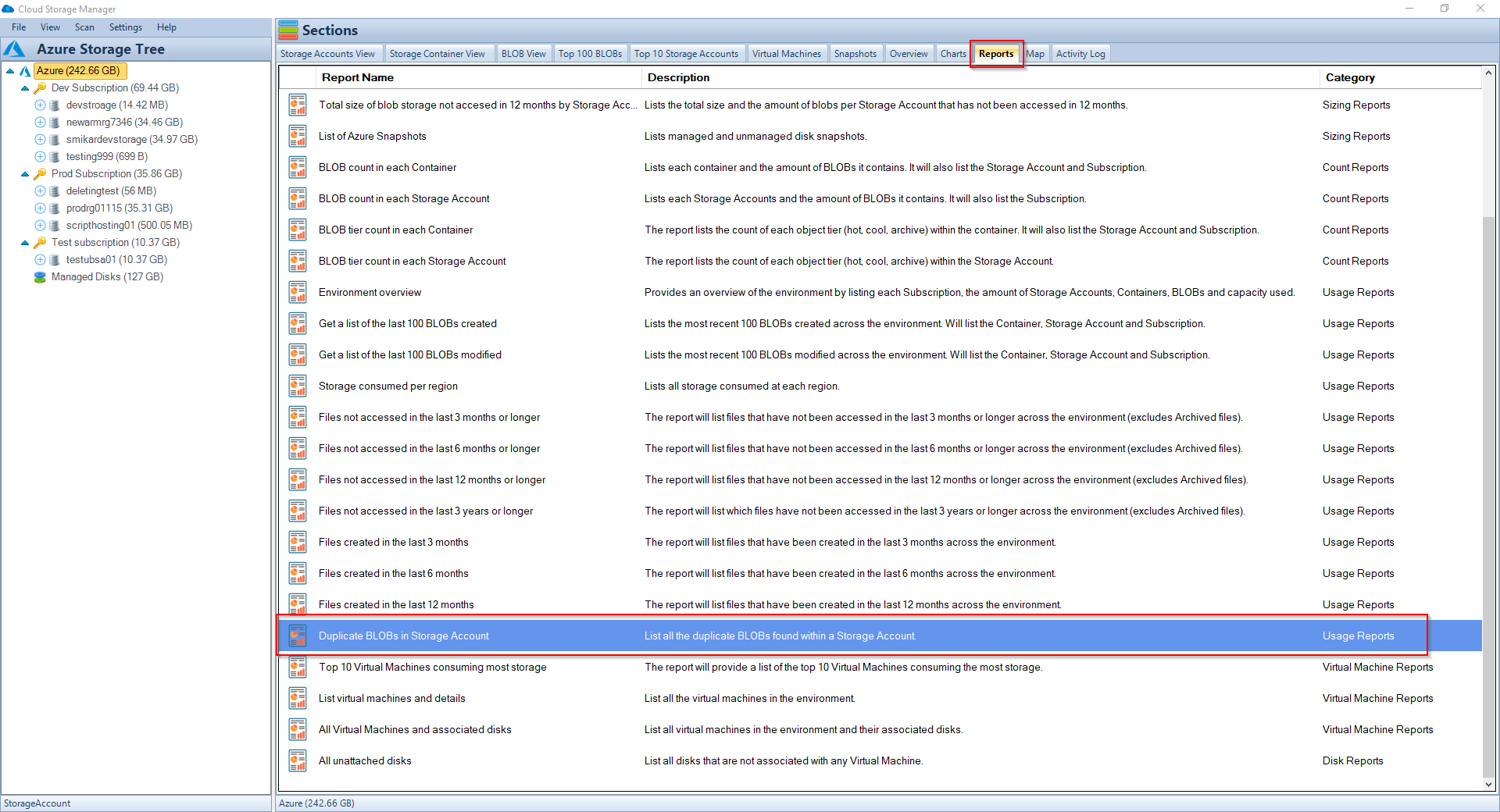Click report icon for Top 10 Virtual Machines row
Viewport: 1500px width, 812px height.
pos(298,667)
